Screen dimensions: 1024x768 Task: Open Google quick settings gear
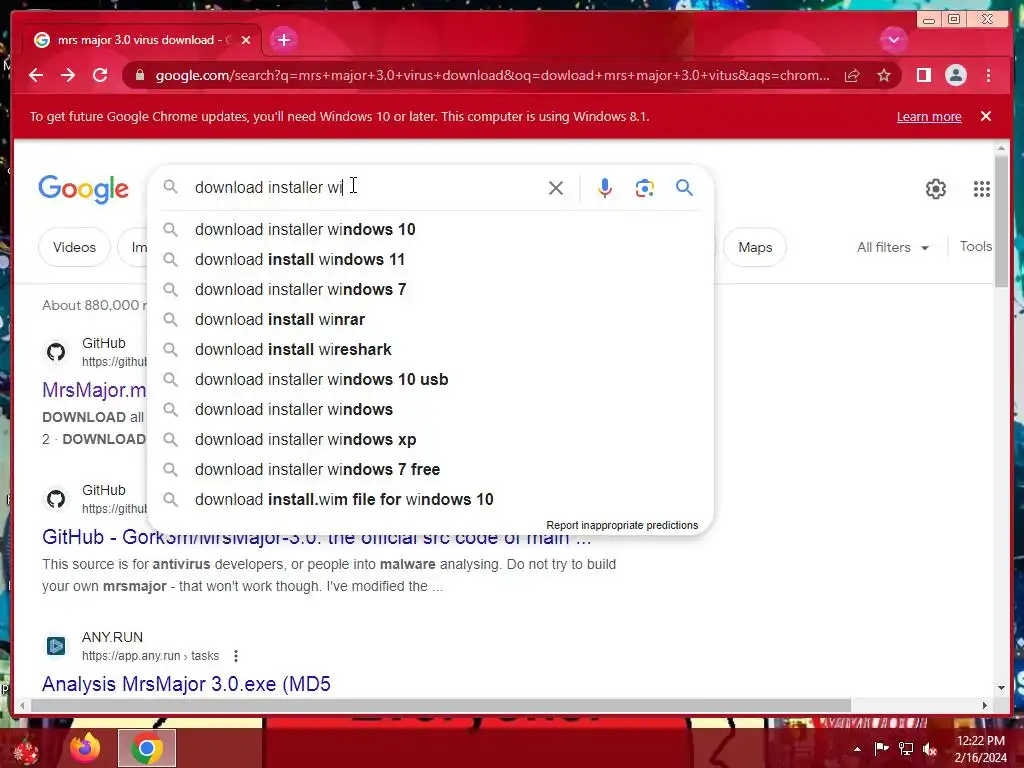coord(935,189)
